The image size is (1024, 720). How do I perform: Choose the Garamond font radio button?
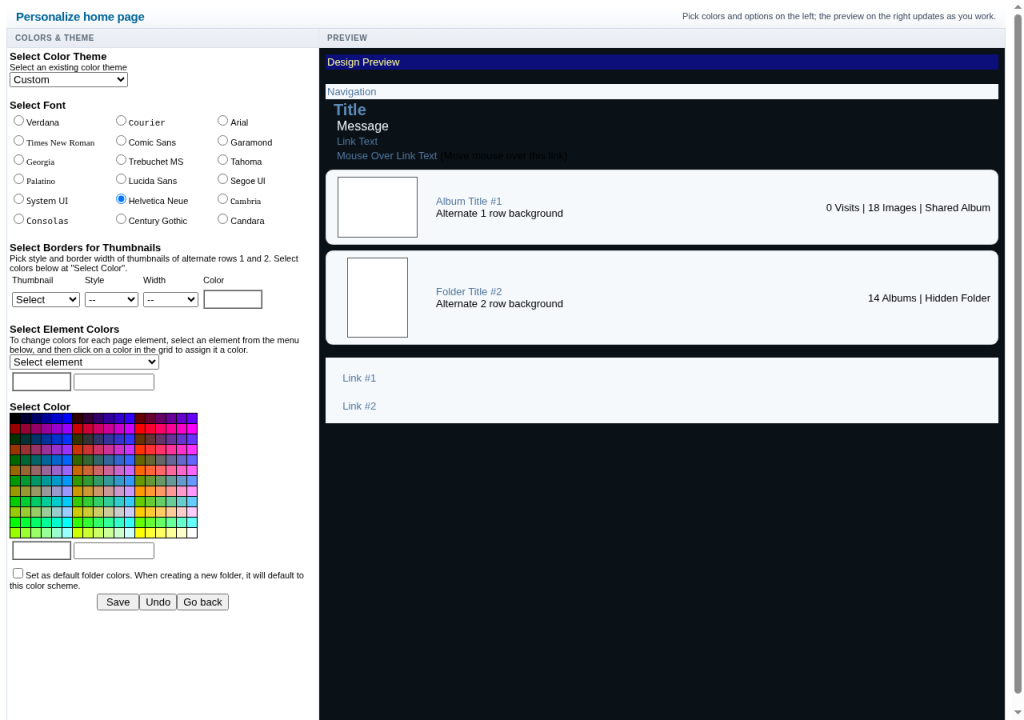(223, 140)
